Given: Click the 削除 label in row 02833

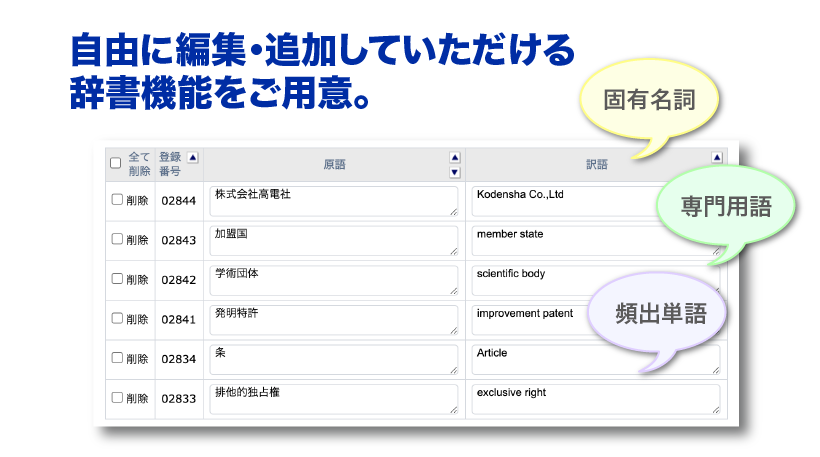Looking at the screenshot, I should pyautogui.click(x=138, y=399).
